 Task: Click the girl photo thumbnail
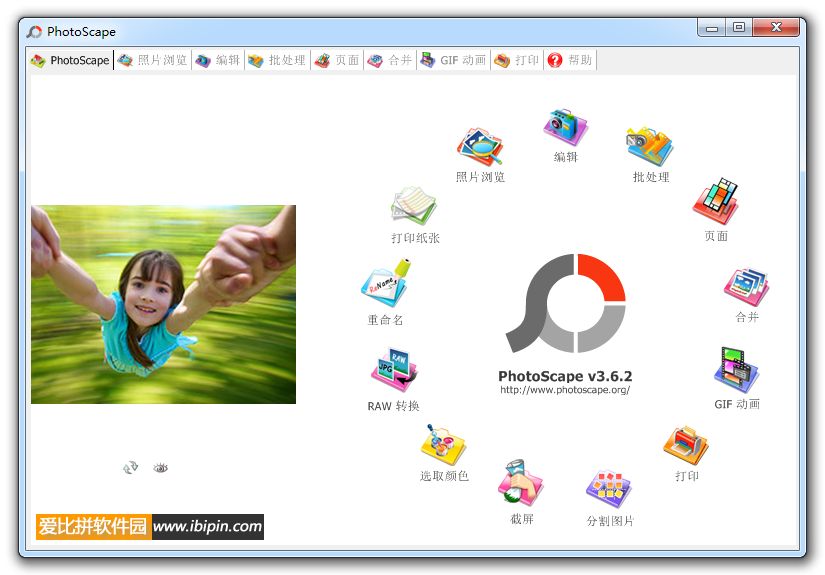tap(164, 305)
